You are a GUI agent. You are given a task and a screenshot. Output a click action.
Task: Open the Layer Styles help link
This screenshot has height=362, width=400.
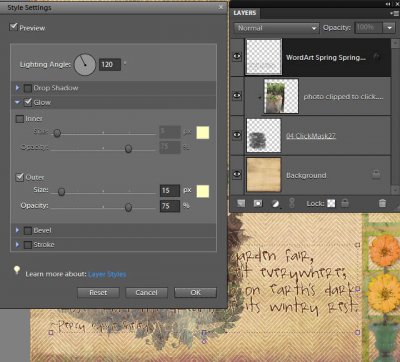coord(107,274)
